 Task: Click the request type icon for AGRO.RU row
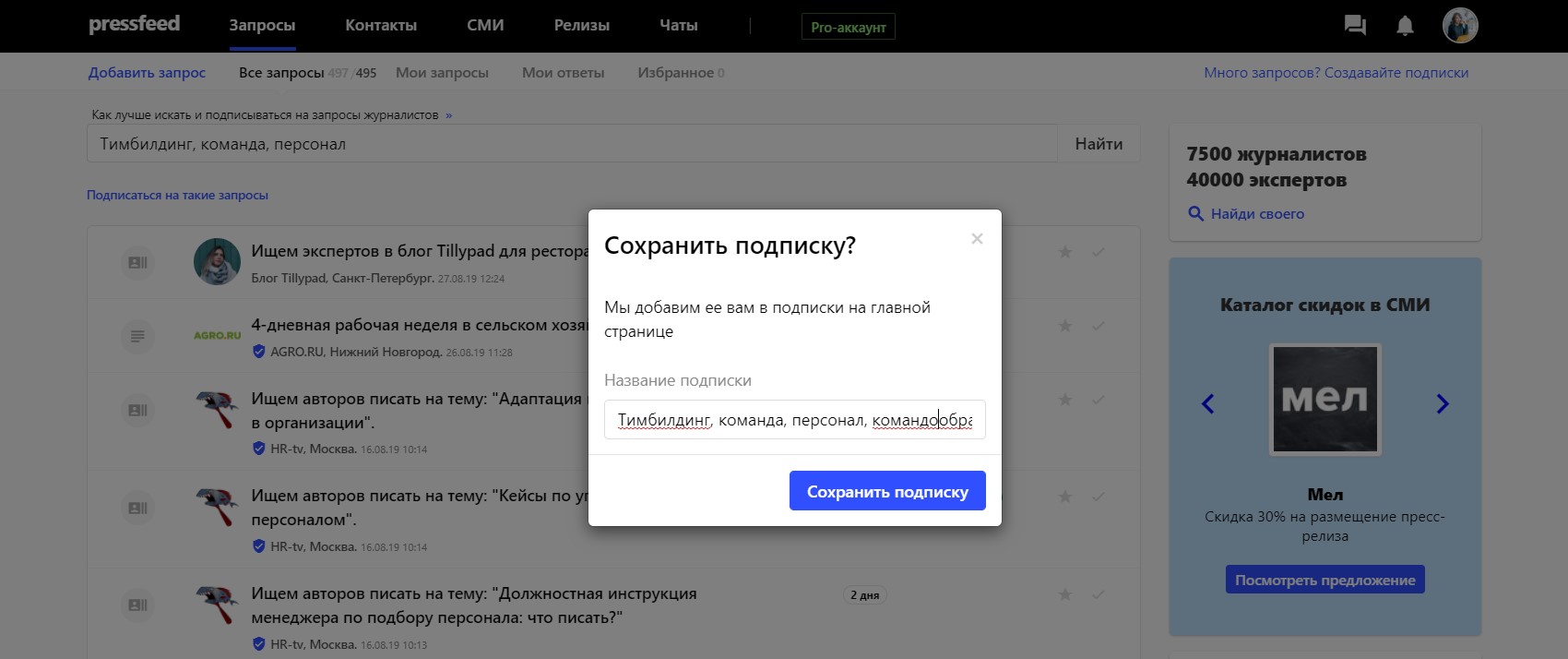click(137, 336)
